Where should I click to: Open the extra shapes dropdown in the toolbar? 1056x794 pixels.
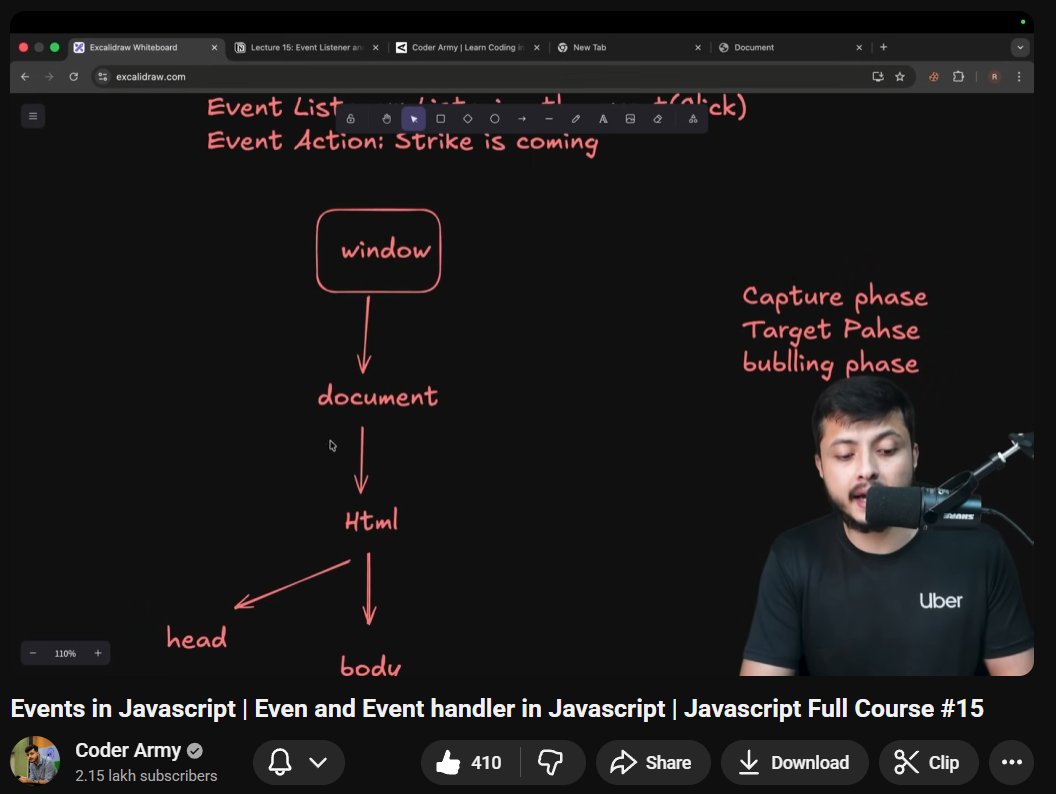point(692,118)
